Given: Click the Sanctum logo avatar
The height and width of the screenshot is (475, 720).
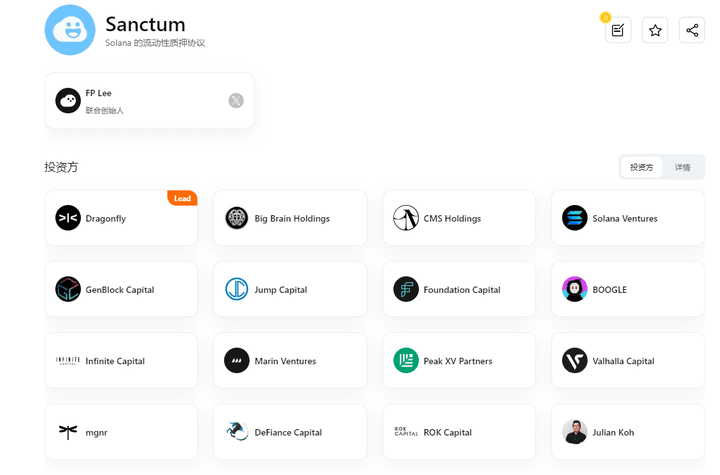Looking at the screenshot, I should tap(70, 30).
